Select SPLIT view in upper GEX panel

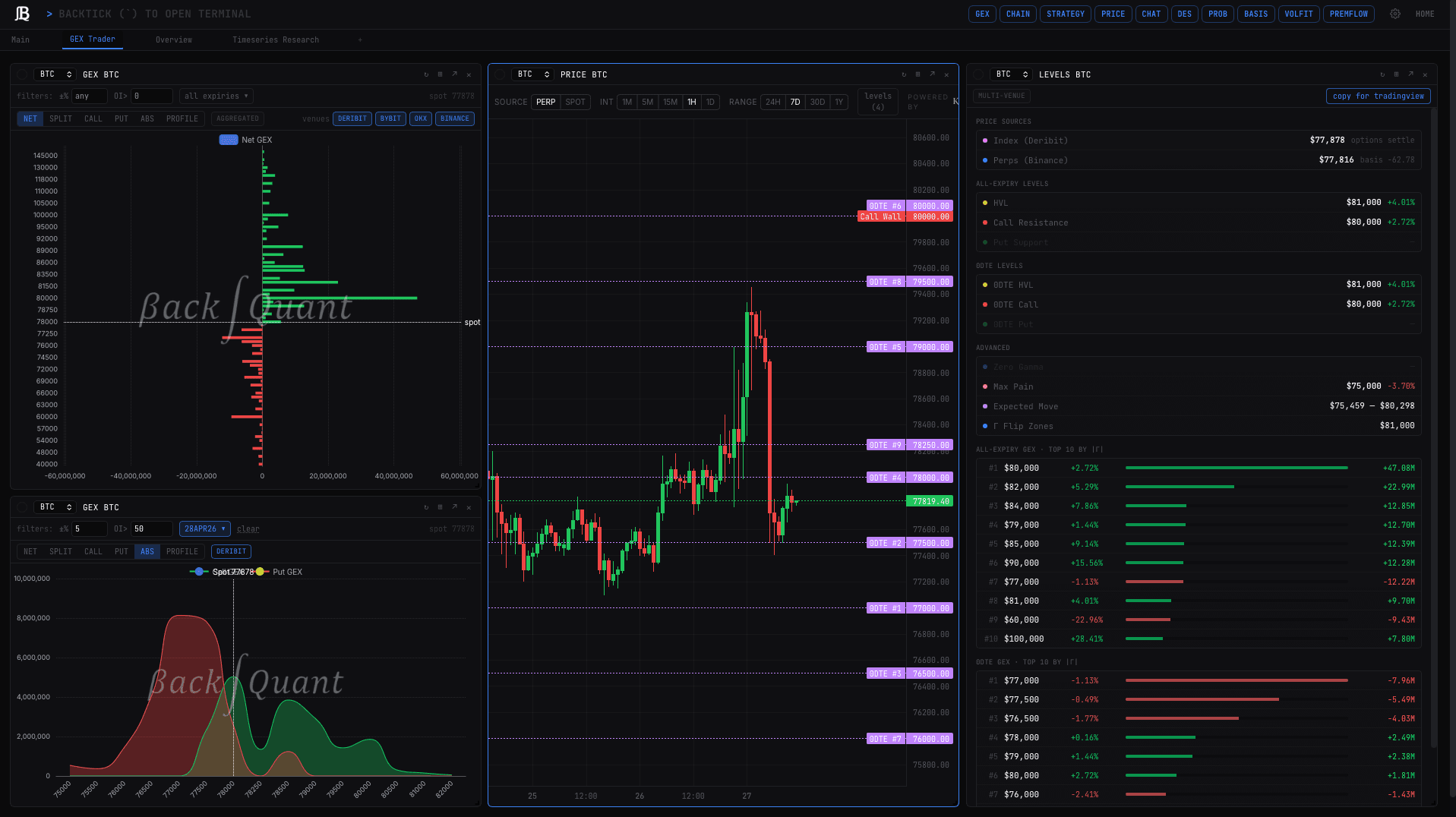tap(61, 118)
